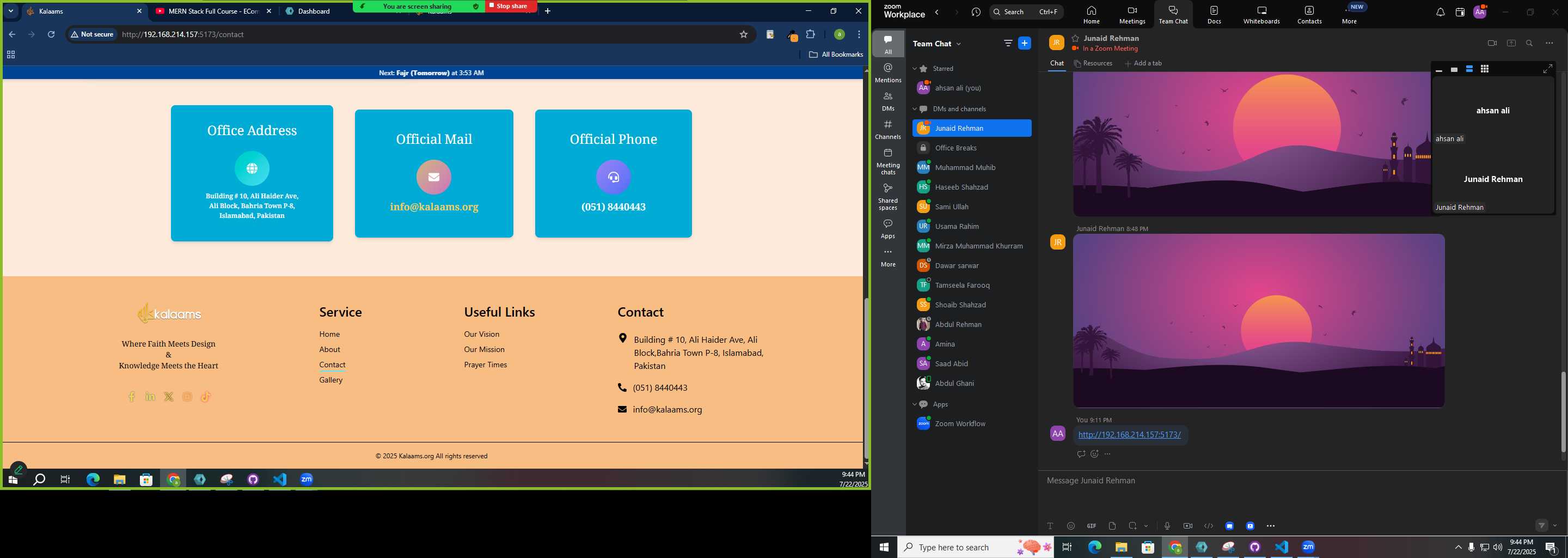Click the Stop share button
This screenshot has height=558, width=1568.
(x=511, y=6)
